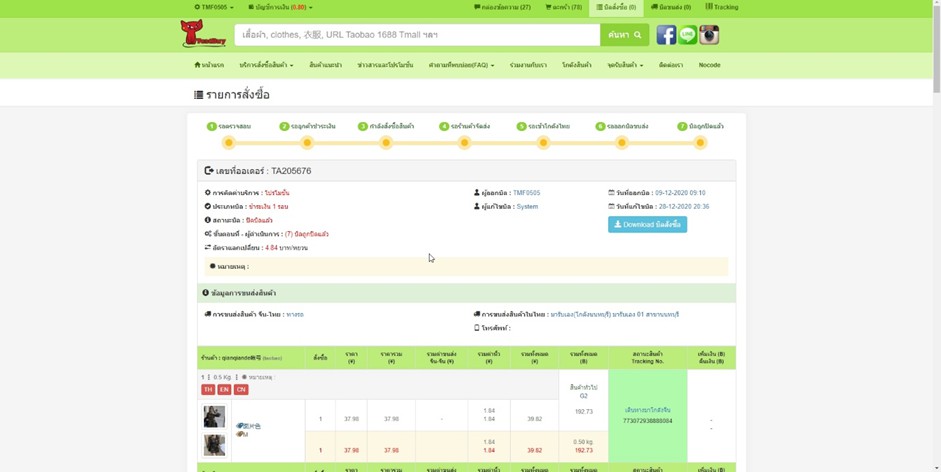
Task: Select the EN language button
Action: click(x=224, y=389)
